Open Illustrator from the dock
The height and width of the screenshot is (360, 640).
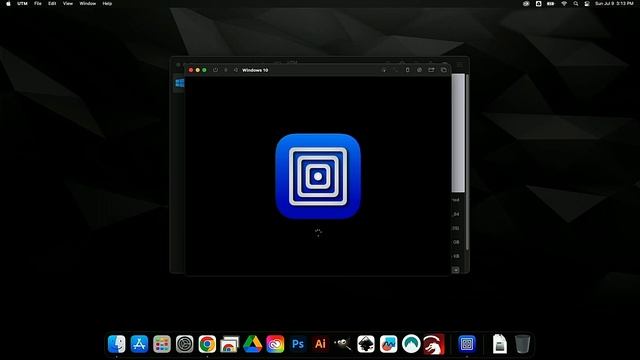320,344
